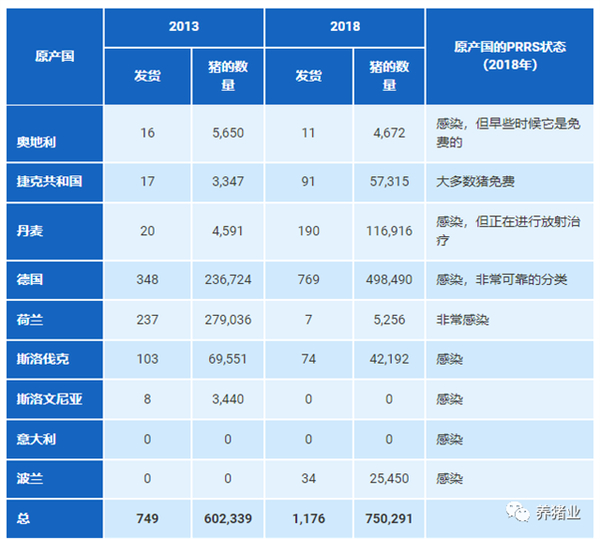The height and width of the screenshot is (539, 600).
Task: Select the cell 42,192 in Slovakia row
Action: tap(389, 359)
